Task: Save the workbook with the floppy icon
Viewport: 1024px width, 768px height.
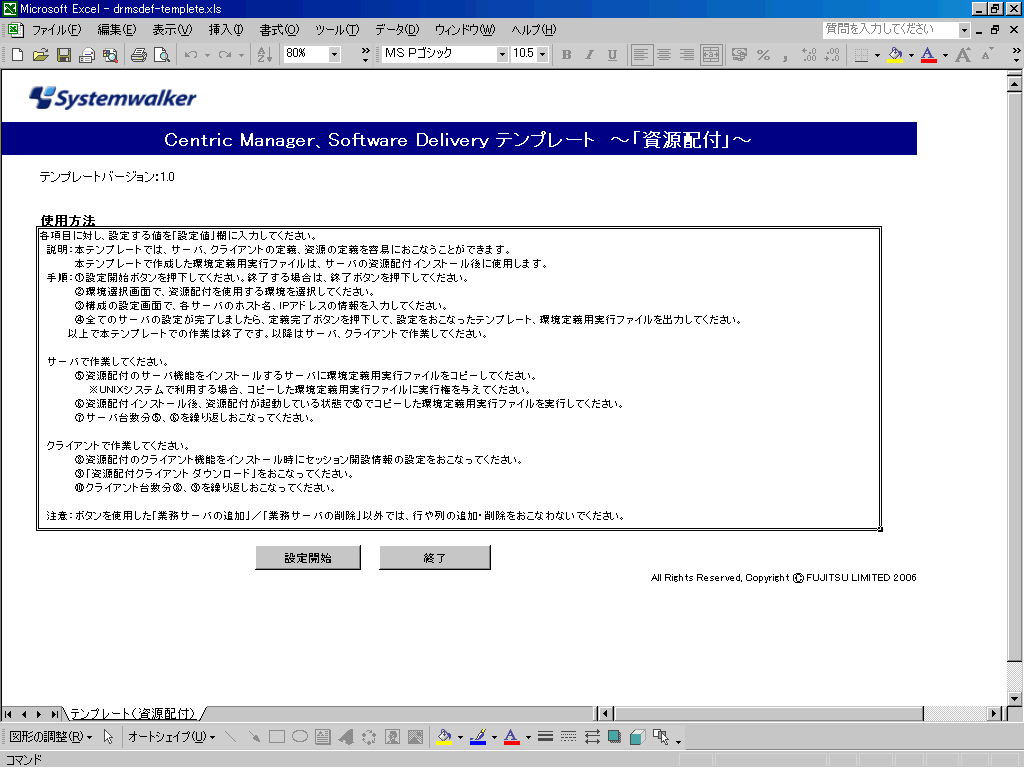Action: pos(64,55)
